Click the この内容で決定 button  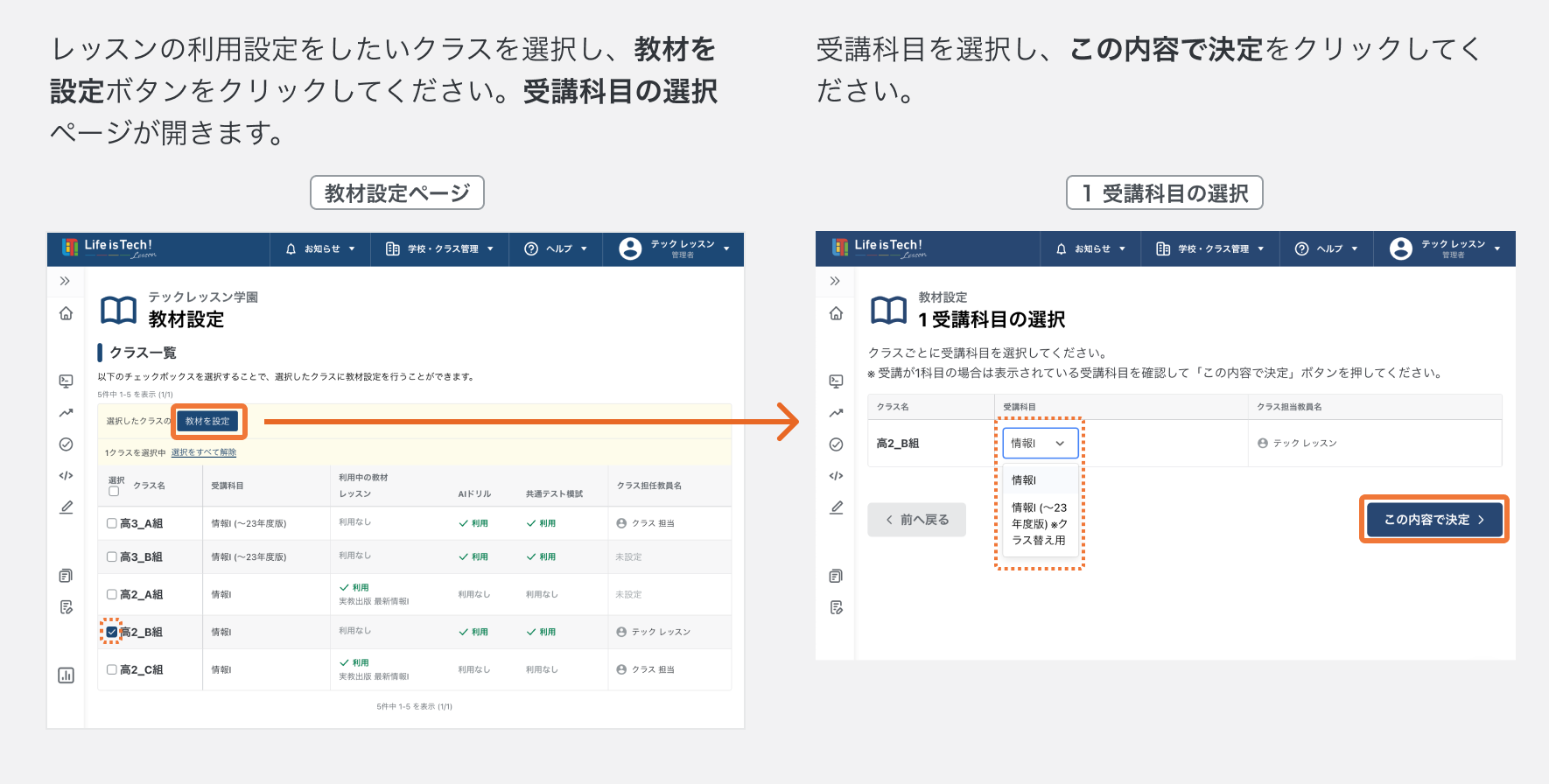[1434, 520]
